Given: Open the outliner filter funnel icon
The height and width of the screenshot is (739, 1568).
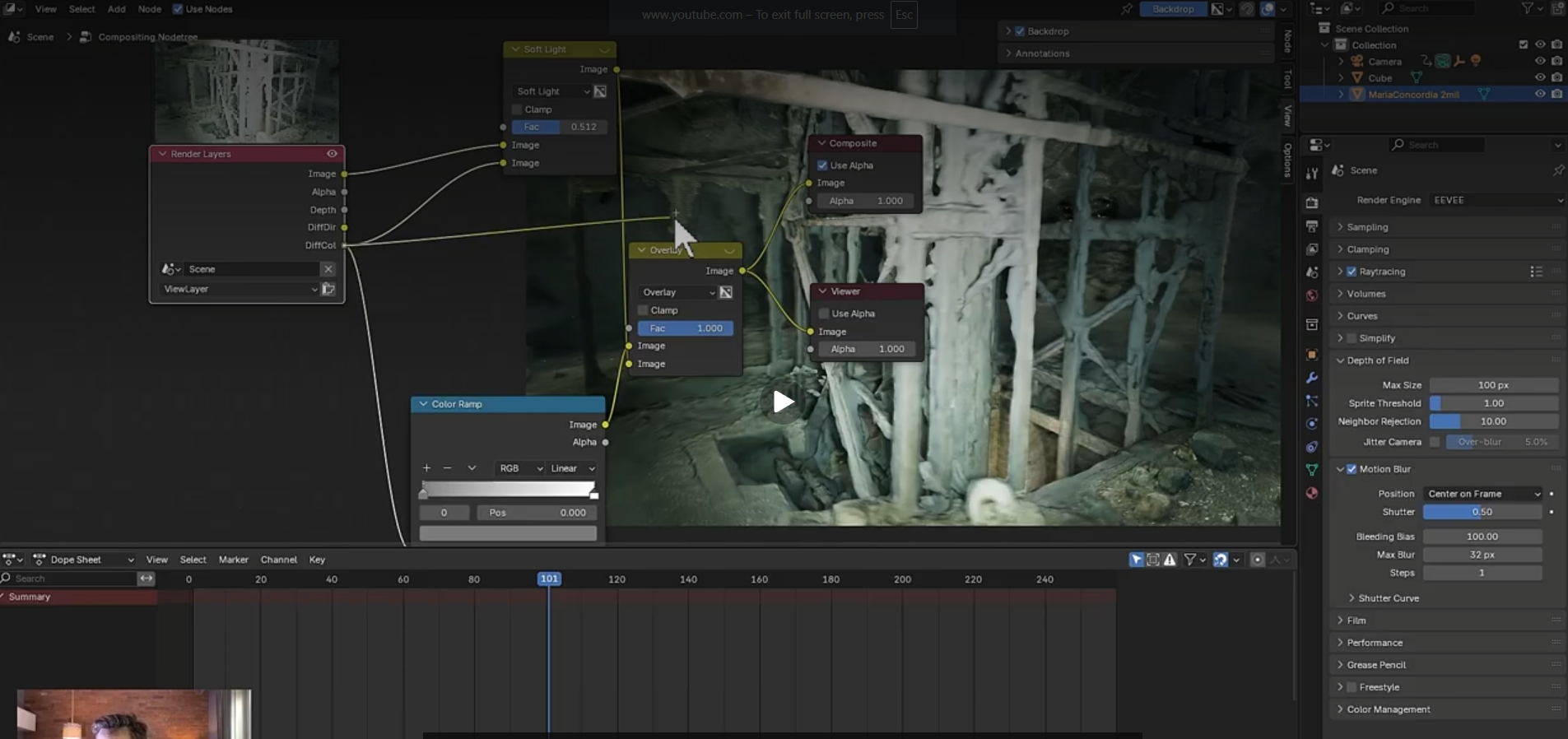Looking at the screenshot, I should click(1528, 8).
